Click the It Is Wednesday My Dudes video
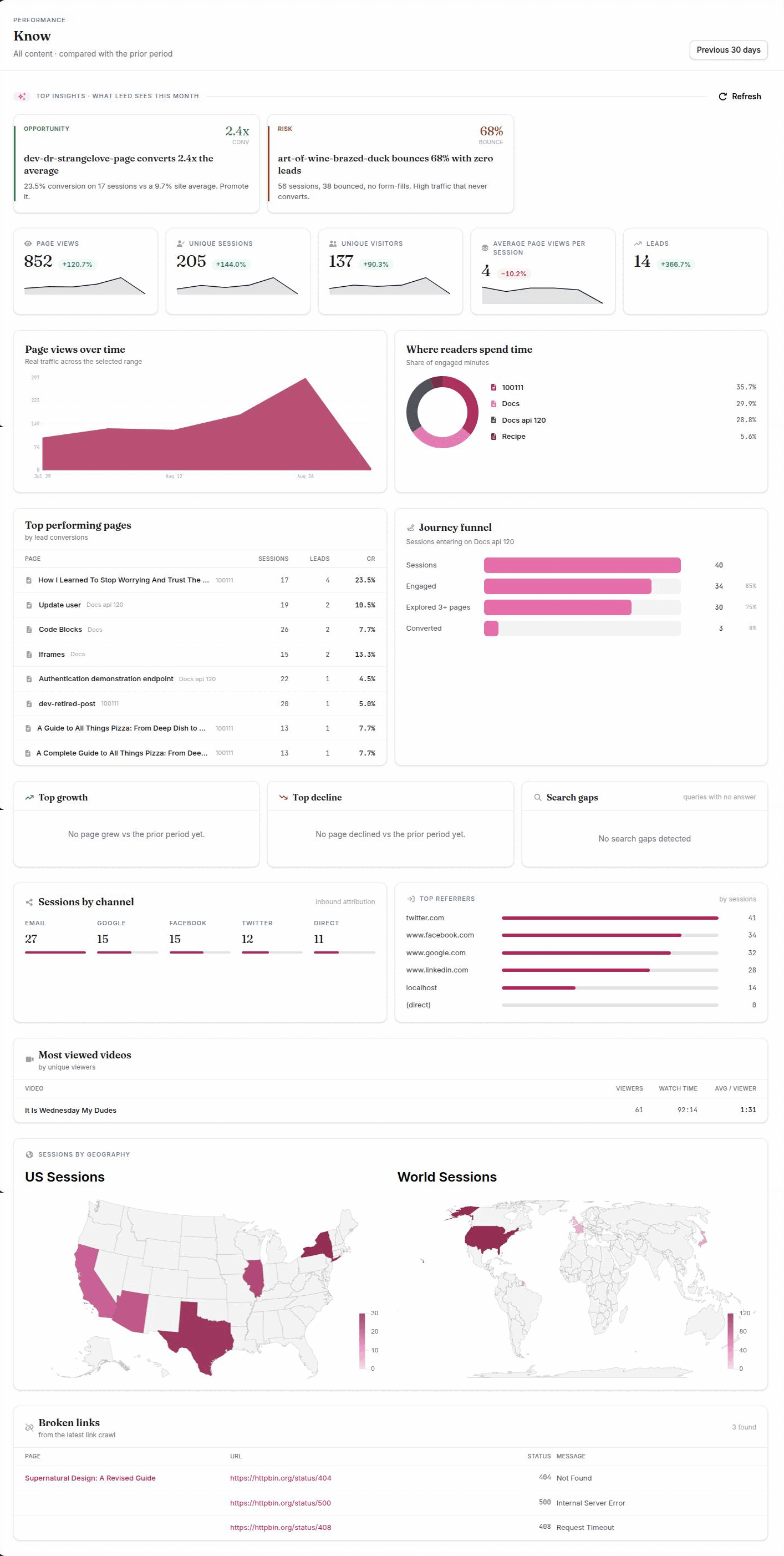The width and height of the screenshot is (784, 1556). click(70, 1110)
